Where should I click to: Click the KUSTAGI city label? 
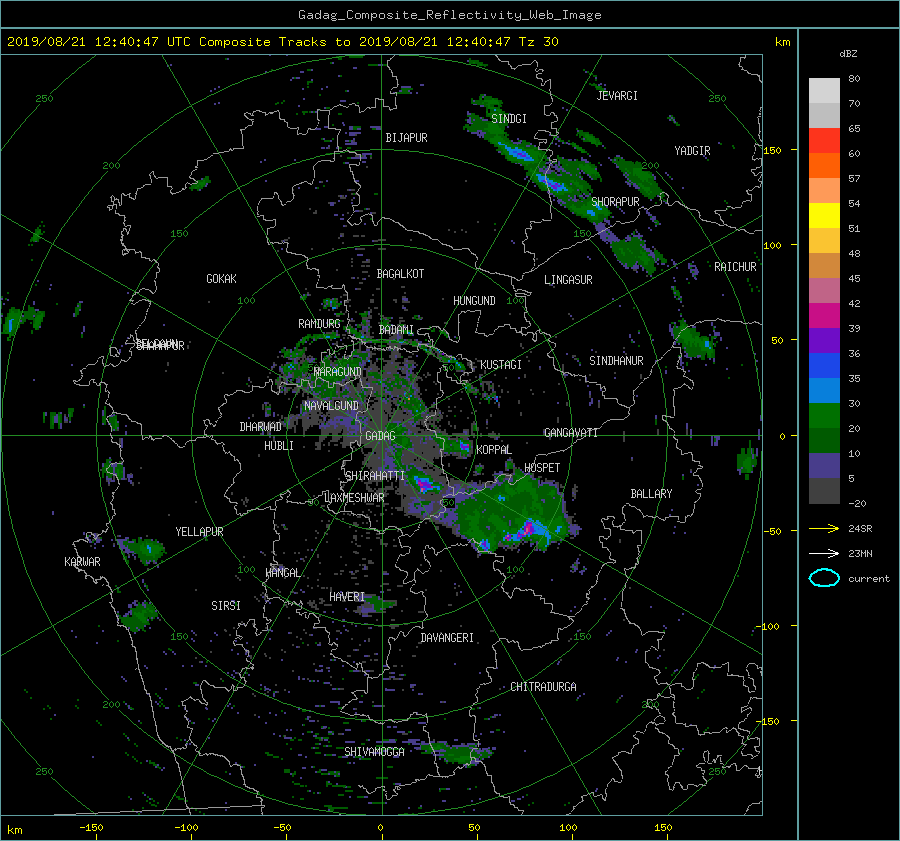tap(501, 365)
